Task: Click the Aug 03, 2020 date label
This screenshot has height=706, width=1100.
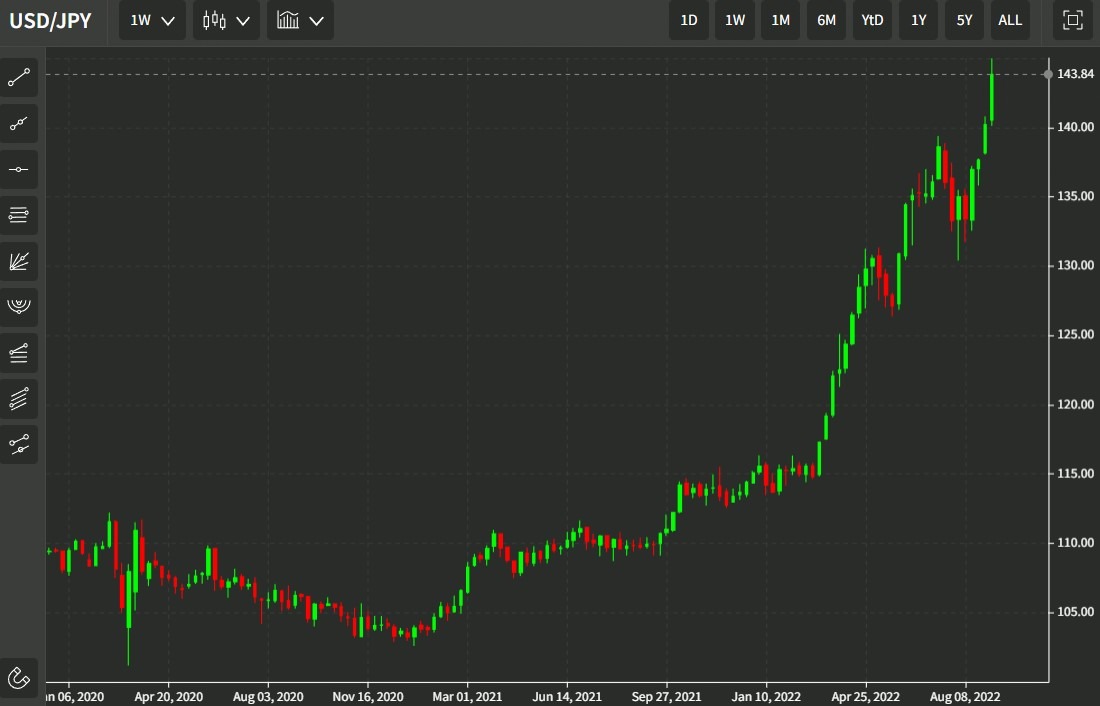Action: point(268,697)
